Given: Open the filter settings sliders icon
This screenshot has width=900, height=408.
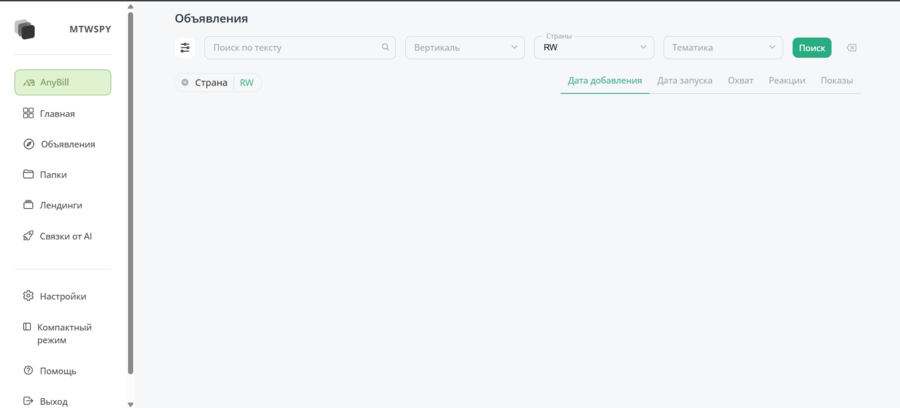Looking at the screenshot, I should pos(185,48).
